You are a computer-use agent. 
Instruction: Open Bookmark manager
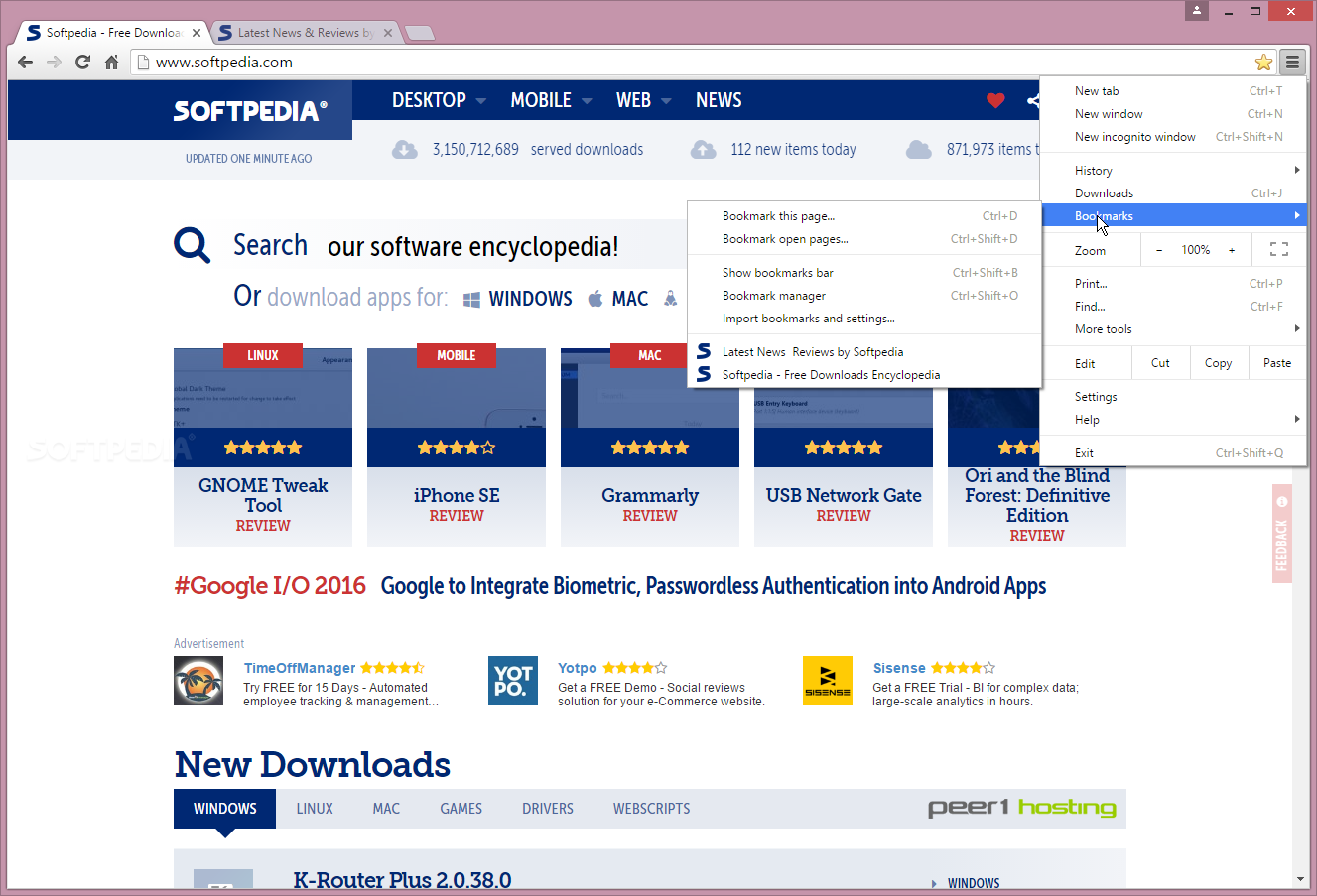click(864, 296)
